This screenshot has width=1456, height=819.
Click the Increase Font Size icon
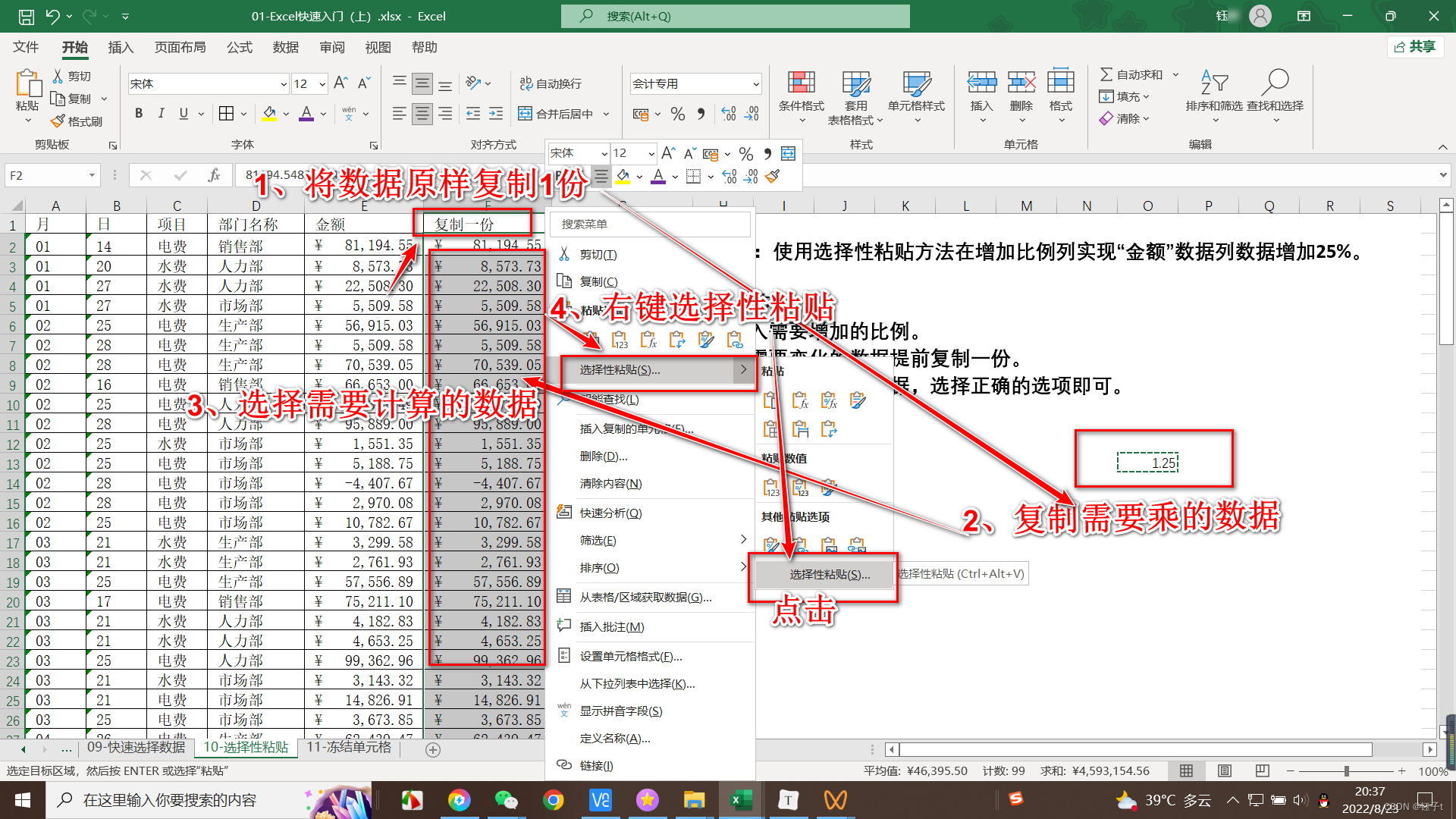point(340,83)
